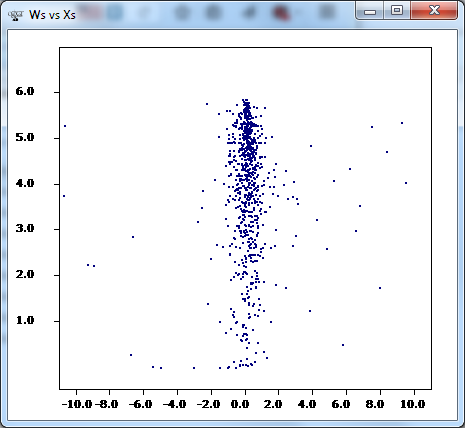Click the x-axis label -10.0
The width and height of the screenshot is (465, 428).
pyautogui.click(x=77, y=404)
